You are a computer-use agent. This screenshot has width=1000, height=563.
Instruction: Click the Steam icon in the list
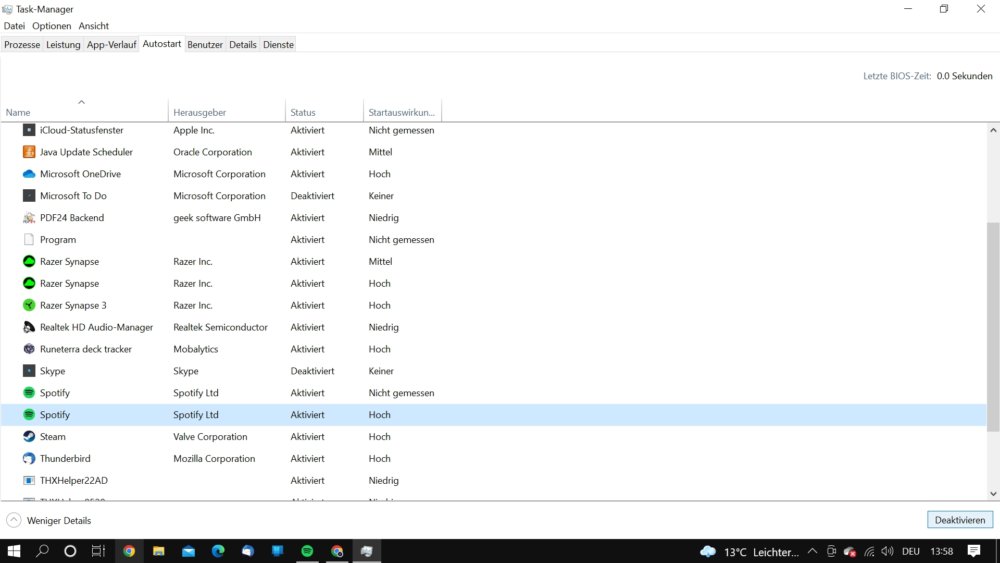[x=29, y=437]
